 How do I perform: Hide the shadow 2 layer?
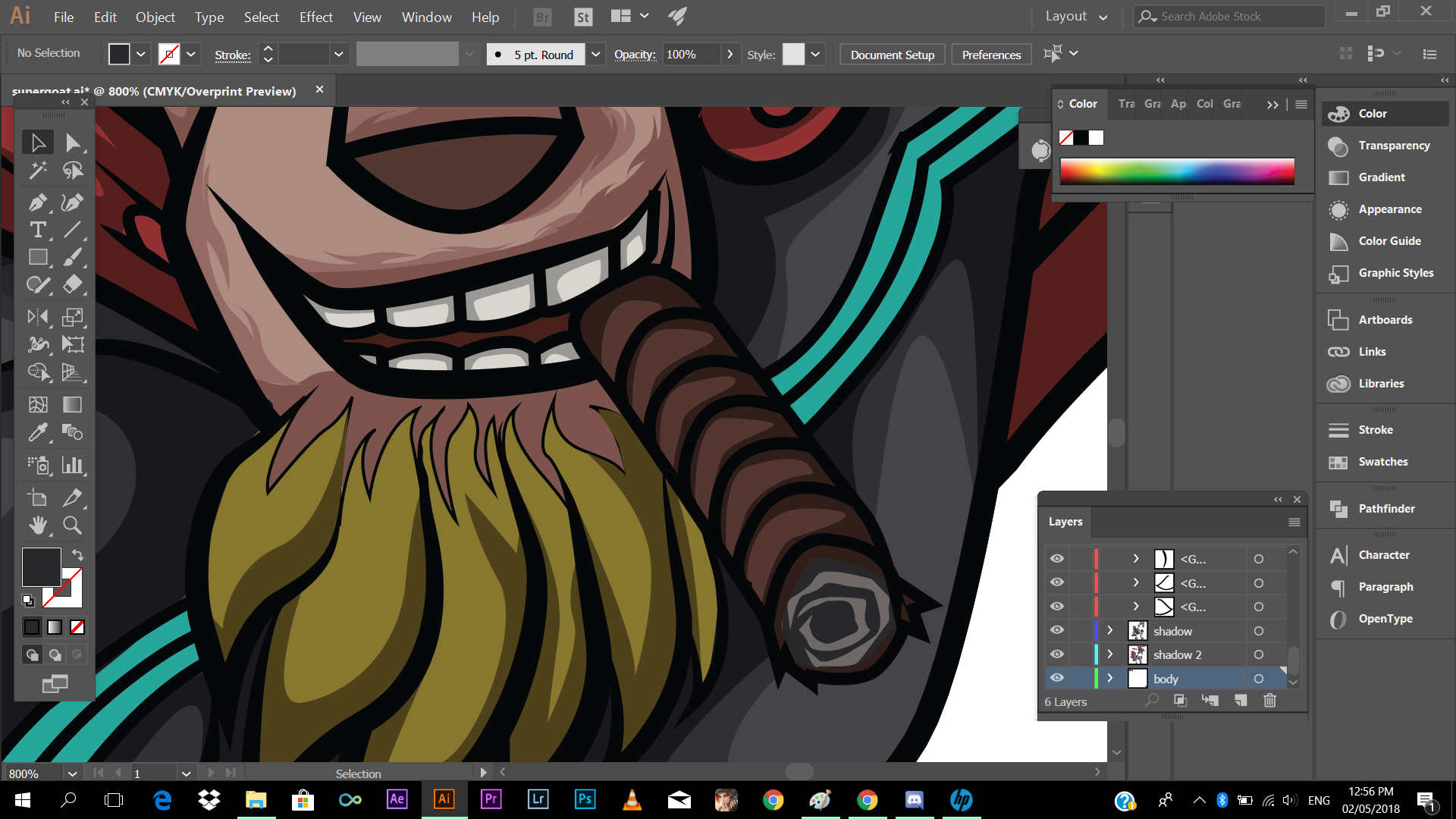[x=1057, y=654]
